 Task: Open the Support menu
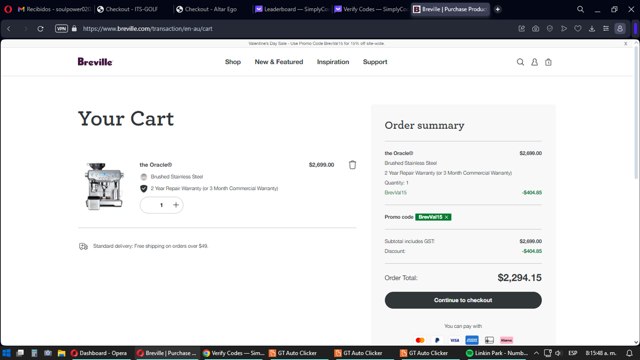[x=375, y=62]
